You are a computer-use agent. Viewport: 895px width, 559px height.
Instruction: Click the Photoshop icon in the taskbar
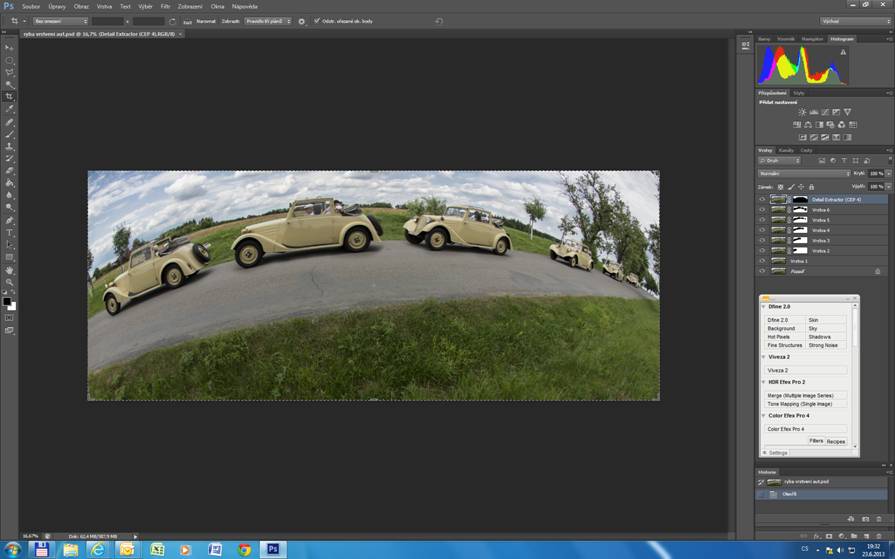(x=273, y=549)
